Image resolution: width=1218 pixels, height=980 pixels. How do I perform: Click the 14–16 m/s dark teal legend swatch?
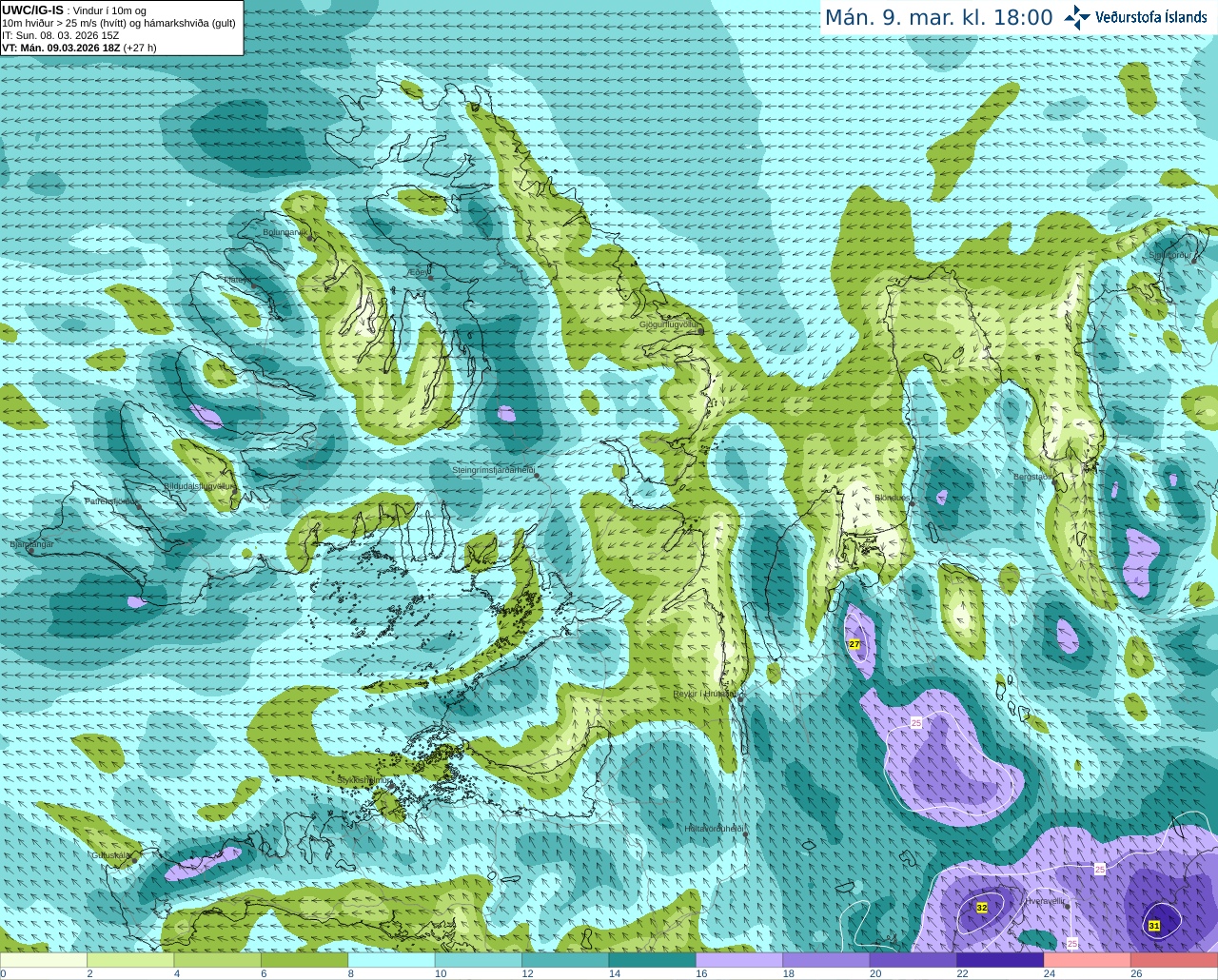(653, 960)
